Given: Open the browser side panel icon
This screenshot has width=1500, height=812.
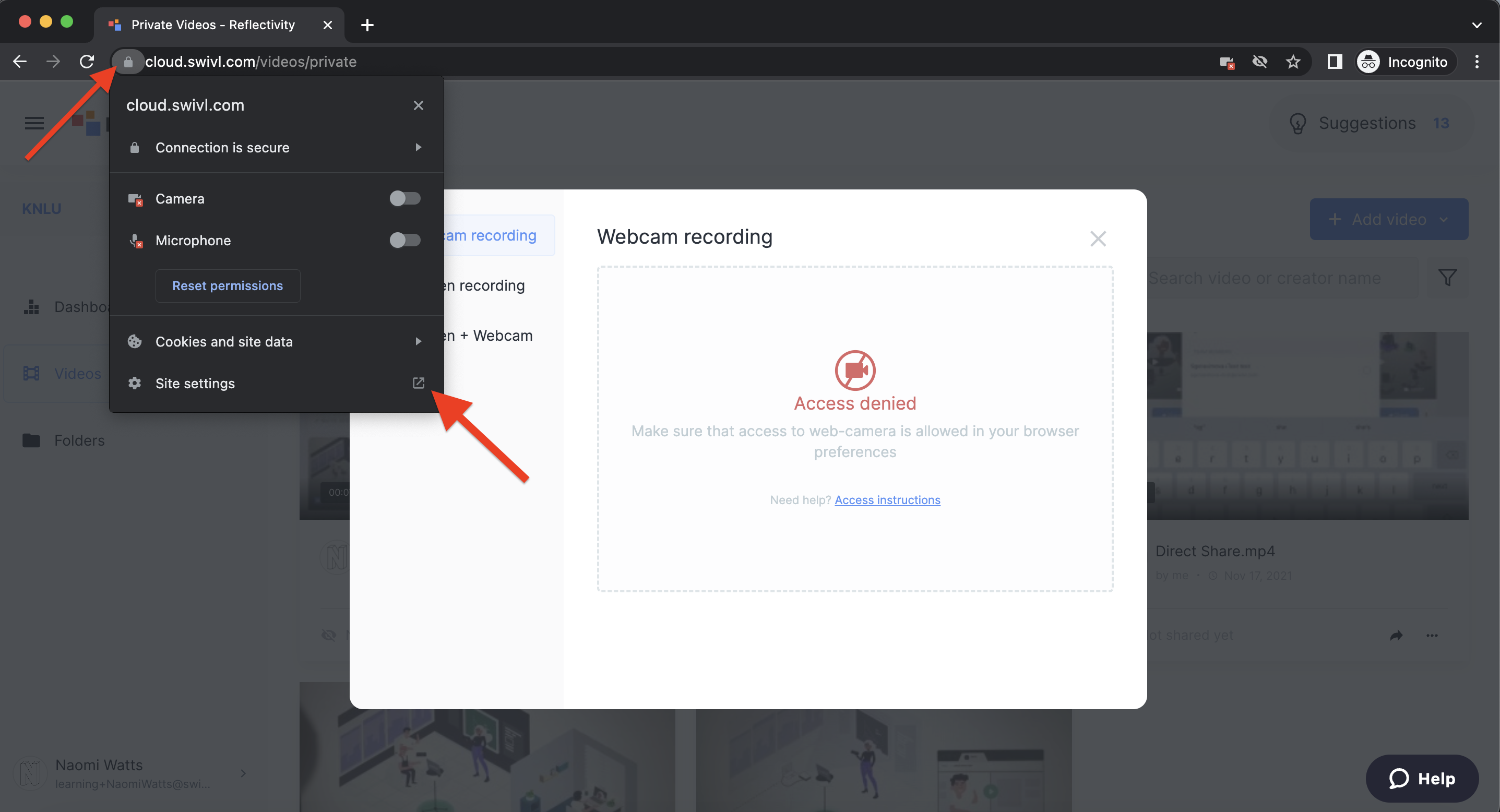Looking at the screenshot, I should (1335, 62).
